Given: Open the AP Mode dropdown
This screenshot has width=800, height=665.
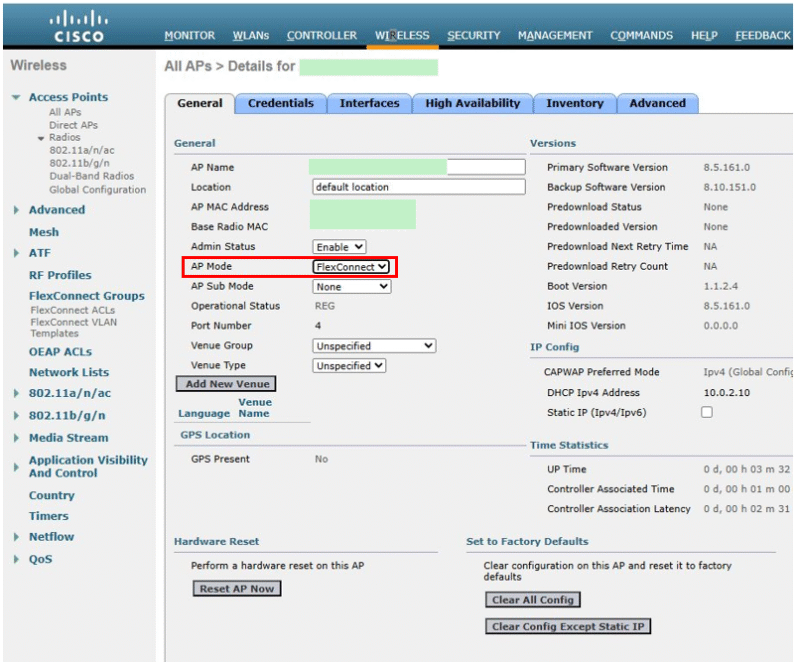Looking at the screenshot, I should tap(351, 267).
